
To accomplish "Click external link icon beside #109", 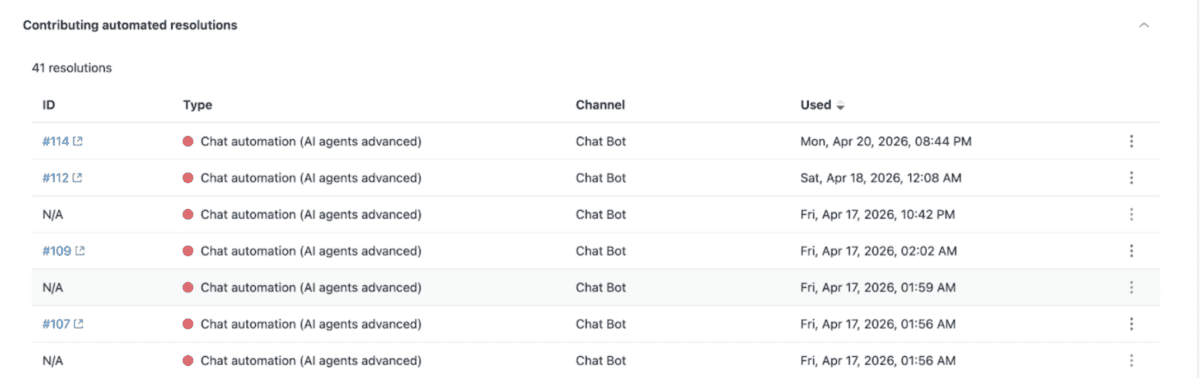I will (80, 251).
